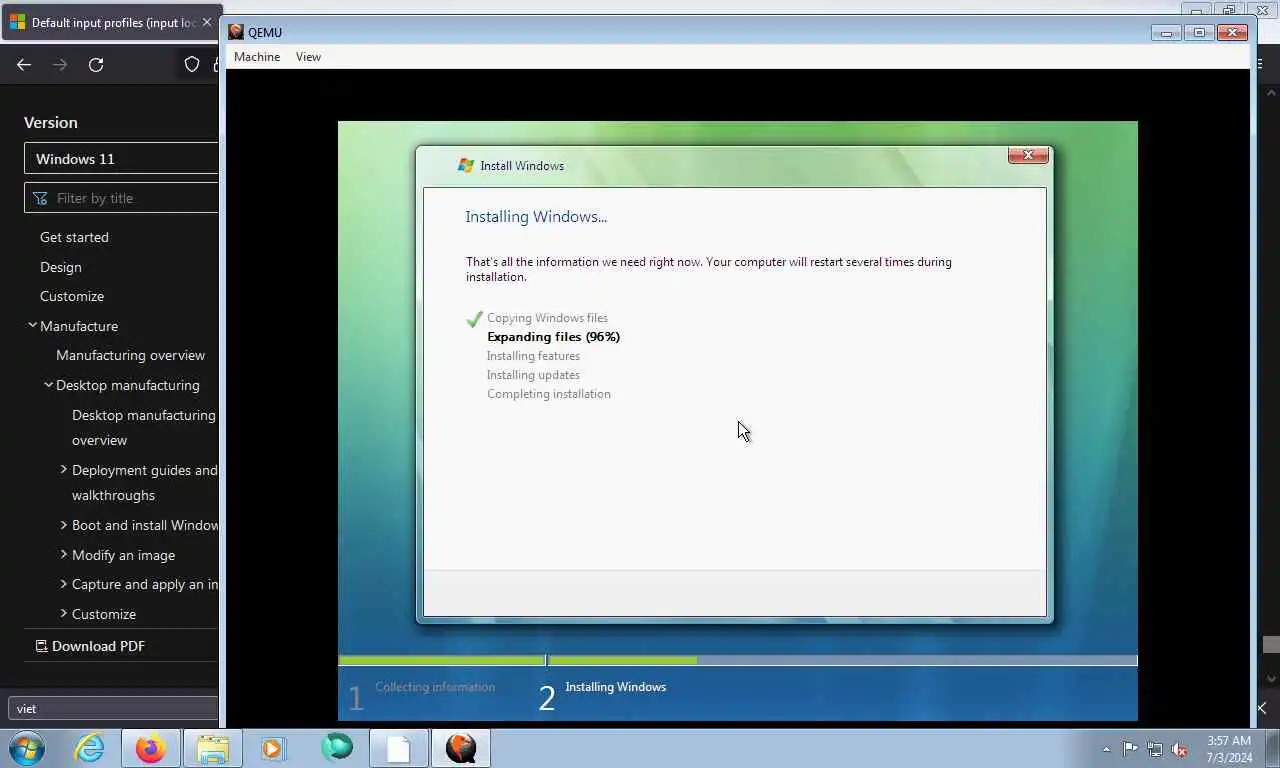Image resolution: width=1280 pixels, height=768 pixels.
Task: Click the Installing updates step text
Action: click(x=533, y=375)
